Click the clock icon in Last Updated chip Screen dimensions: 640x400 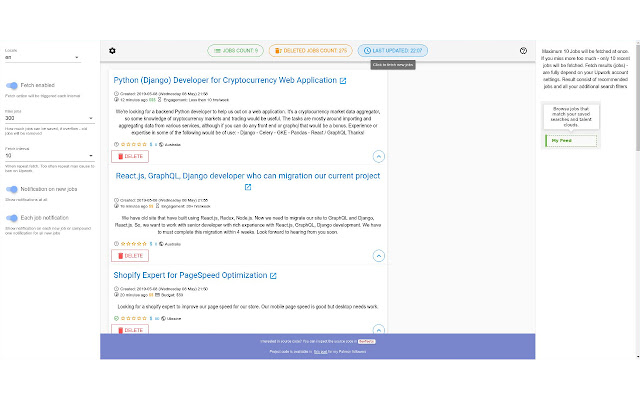367,51
